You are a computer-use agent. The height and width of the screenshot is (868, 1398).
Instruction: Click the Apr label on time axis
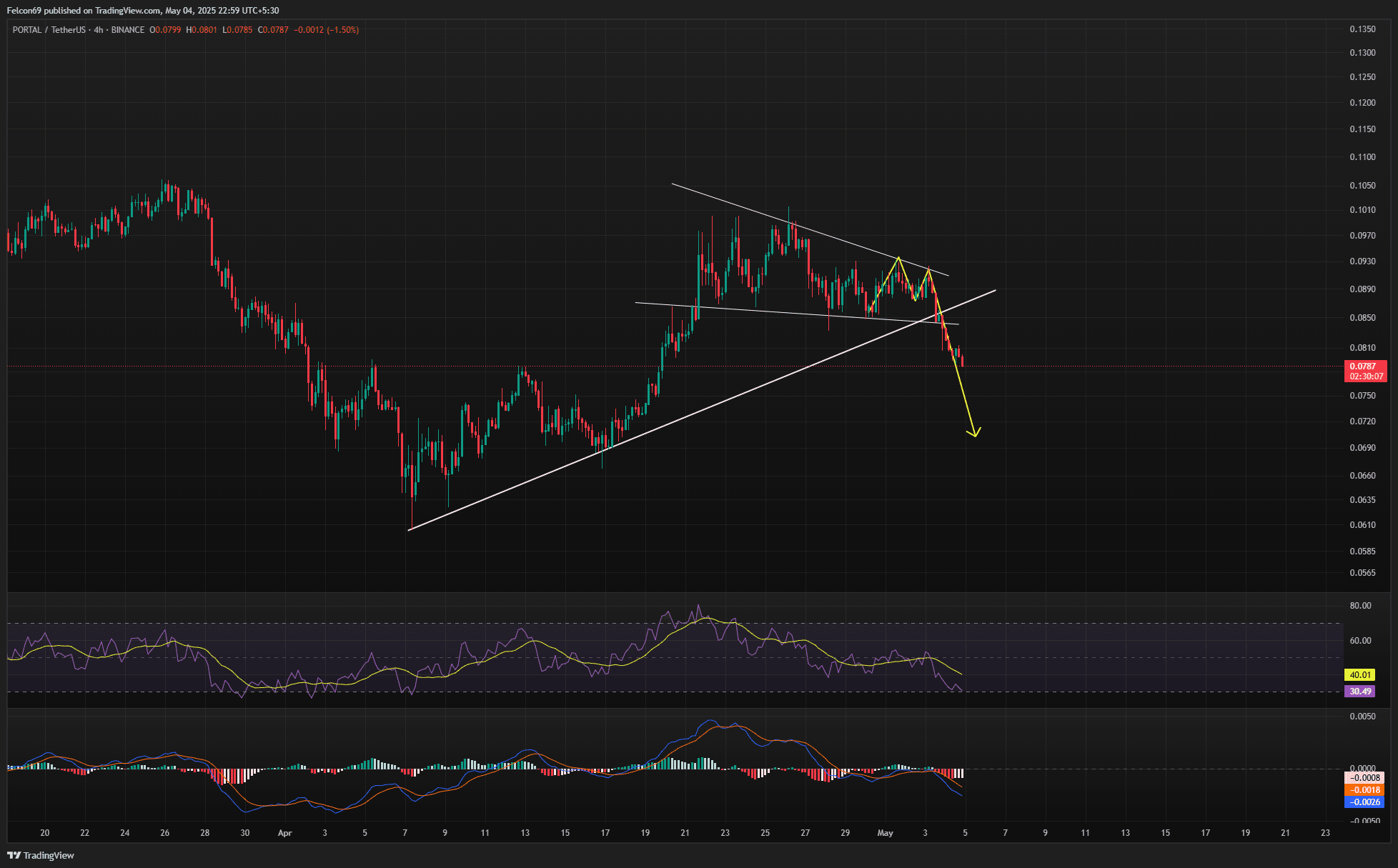tap(285, 833)
